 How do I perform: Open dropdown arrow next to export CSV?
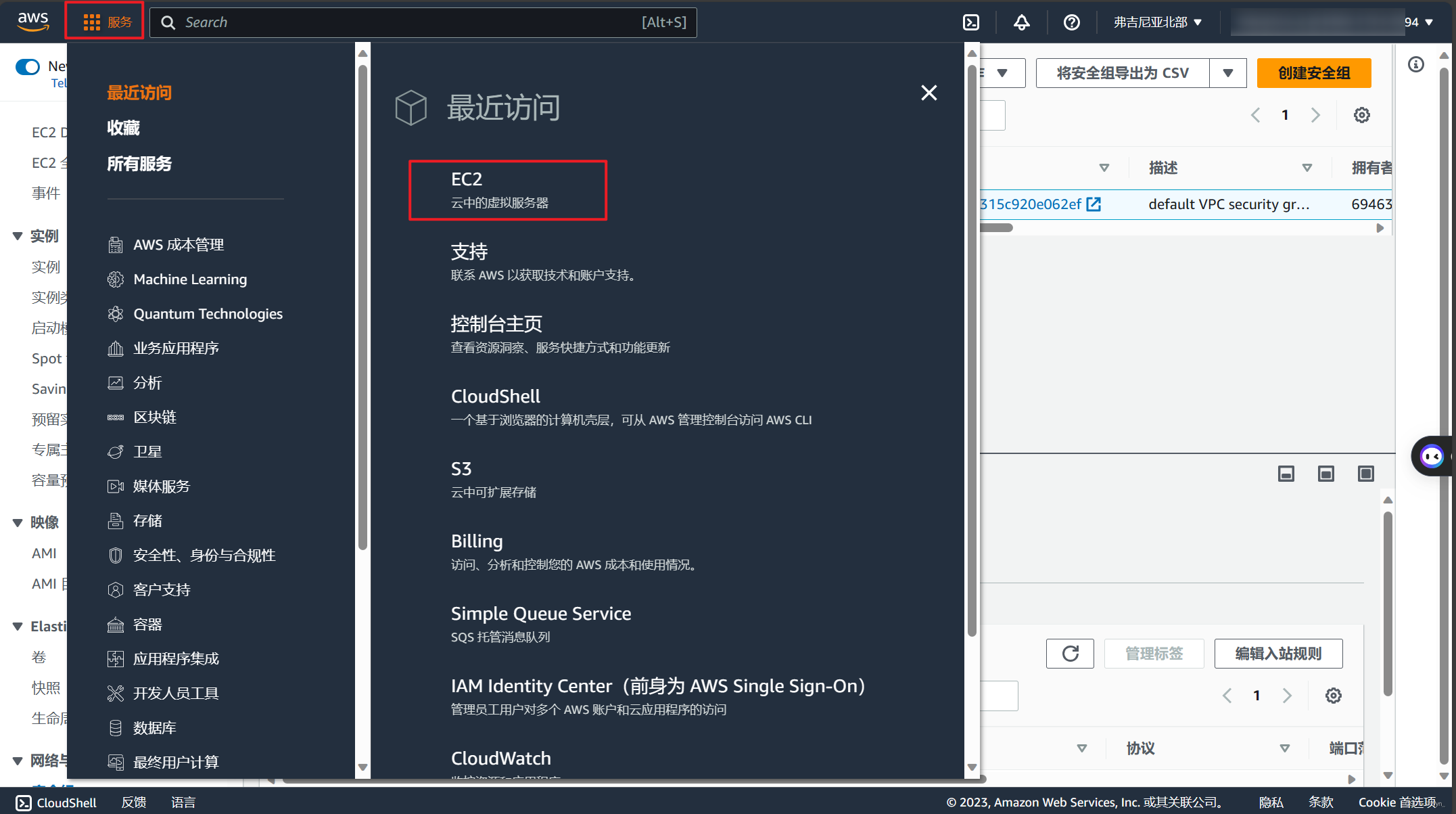click(1227, 73)
